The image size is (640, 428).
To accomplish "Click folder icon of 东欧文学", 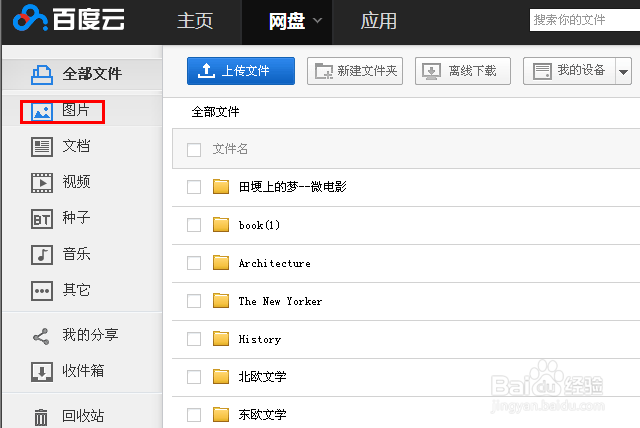I will coord(221,415).
